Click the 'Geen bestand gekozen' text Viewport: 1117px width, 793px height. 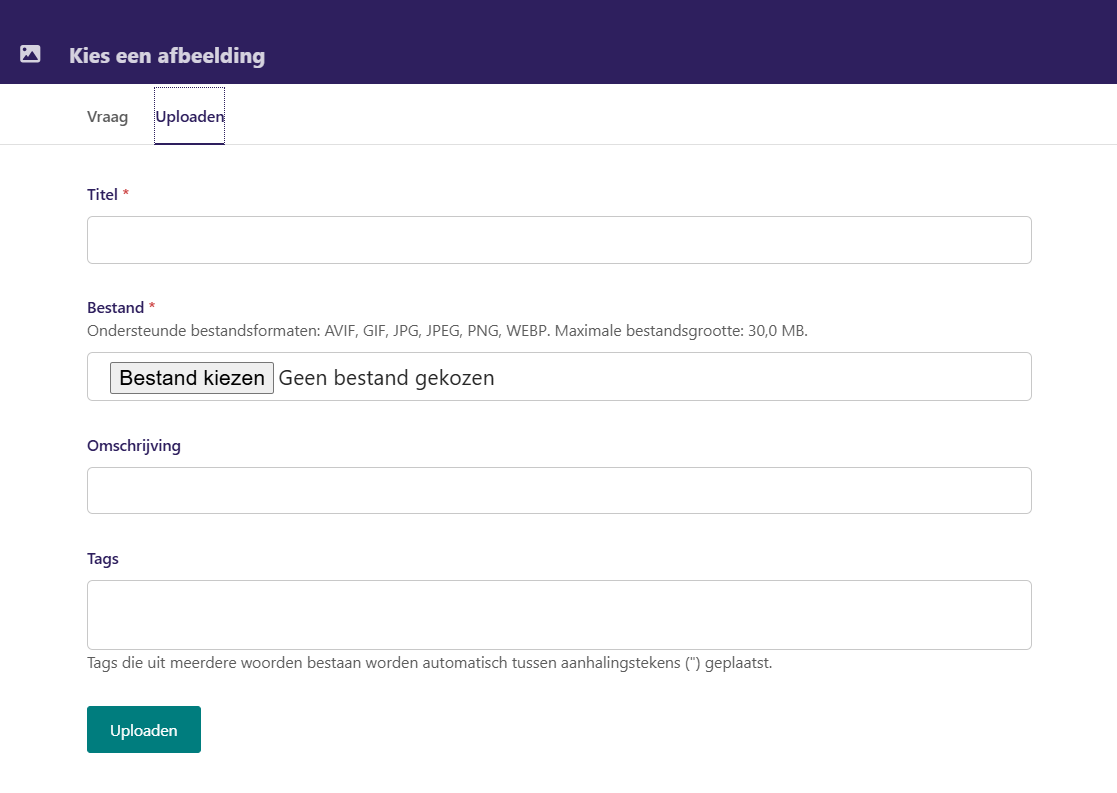(386, 378)
